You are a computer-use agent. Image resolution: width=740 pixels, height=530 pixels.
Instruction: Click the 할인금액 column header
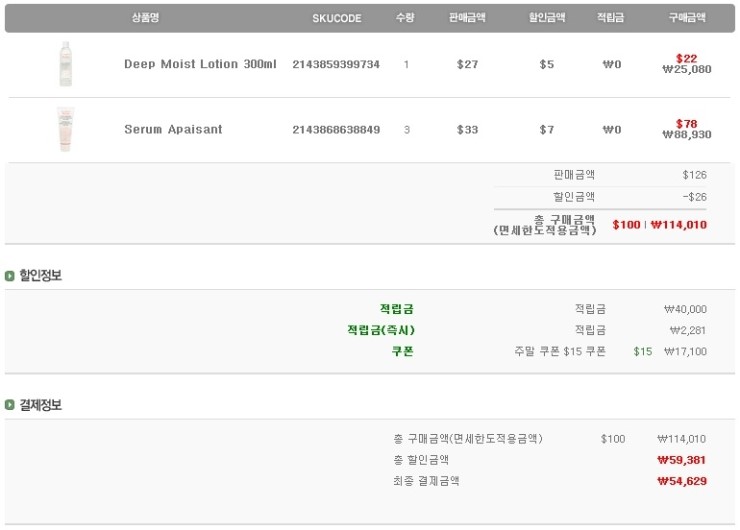click(x=547, y=18)
